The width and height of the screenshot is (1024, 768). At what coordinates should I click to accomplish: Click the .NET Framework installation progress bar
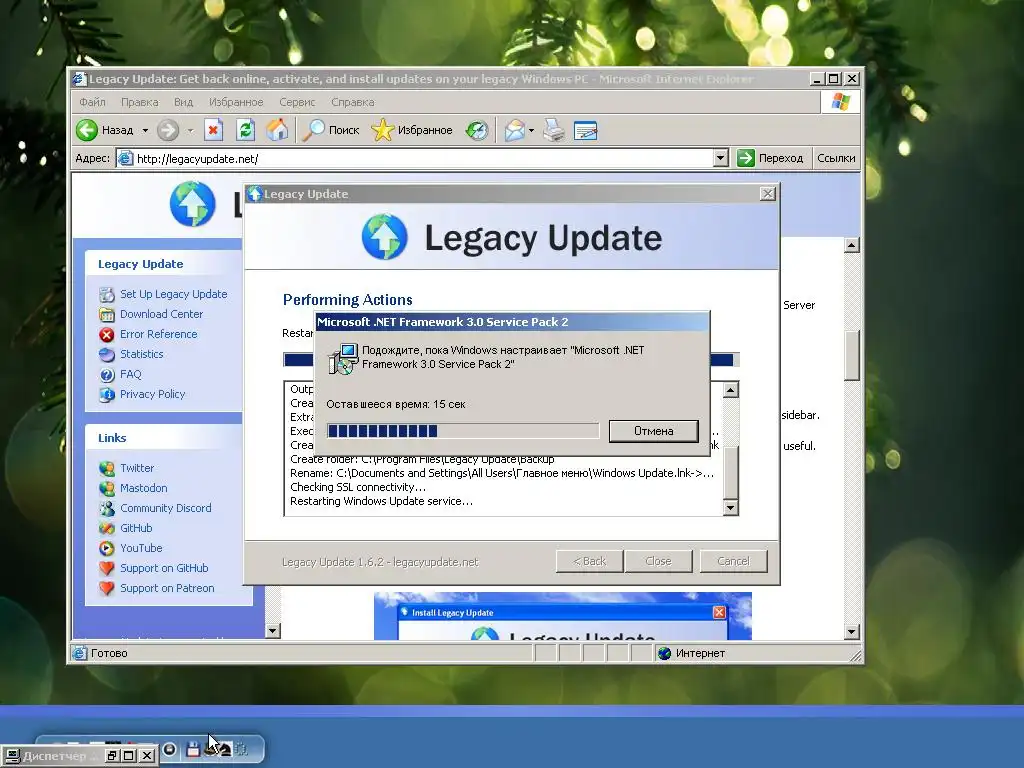[x=463, y=431]
